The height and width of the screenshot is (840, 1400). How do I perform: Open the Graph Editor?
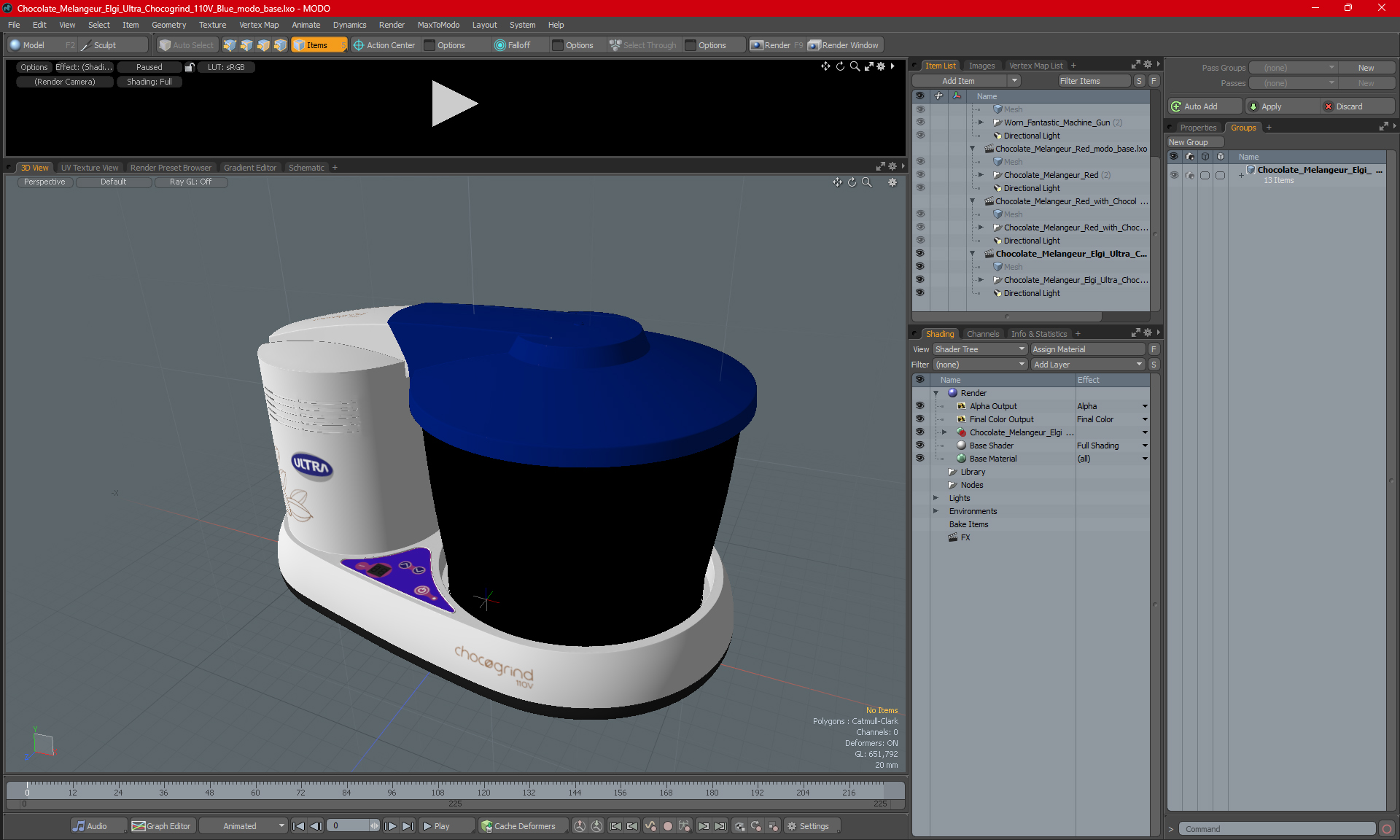pos(161,826)
